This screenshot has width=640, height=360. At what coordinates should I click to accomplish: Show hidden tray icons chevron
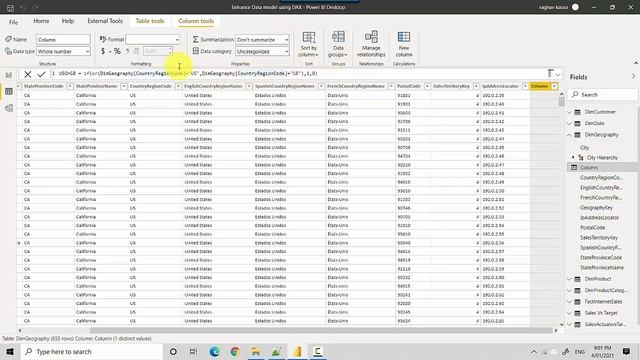pyautogui.click(x=533, y=351)
